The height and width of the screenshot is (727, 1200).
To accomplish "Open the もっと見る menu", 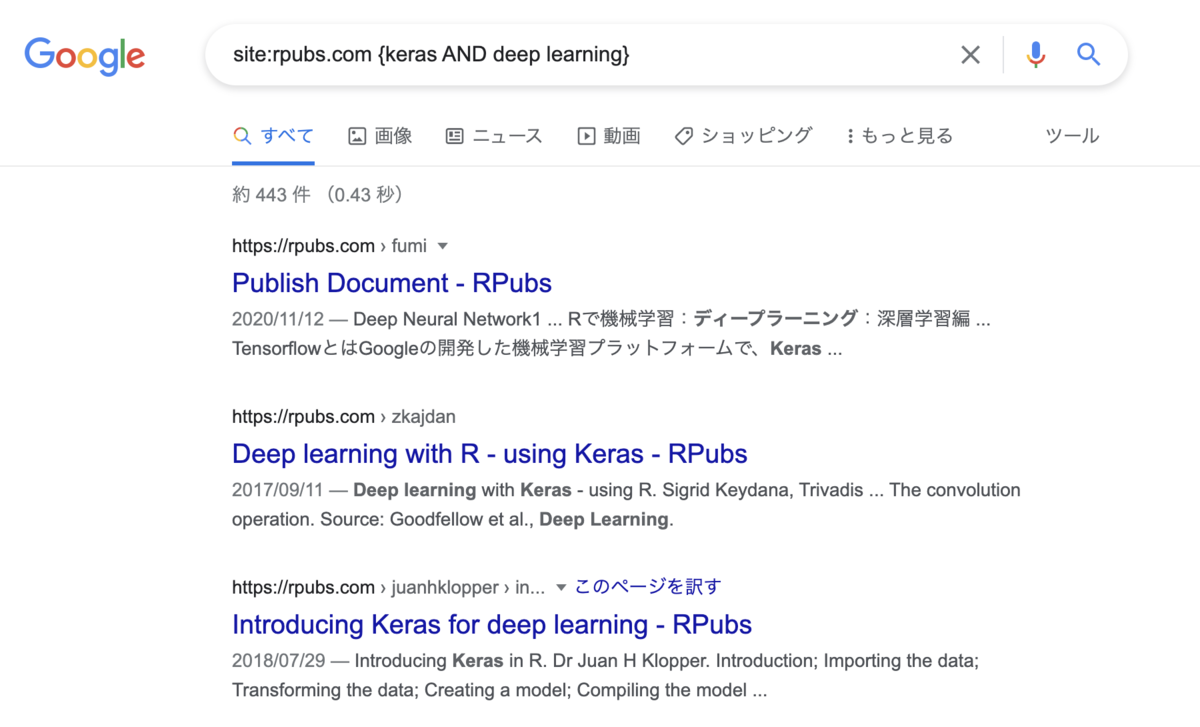I will 900,136.
